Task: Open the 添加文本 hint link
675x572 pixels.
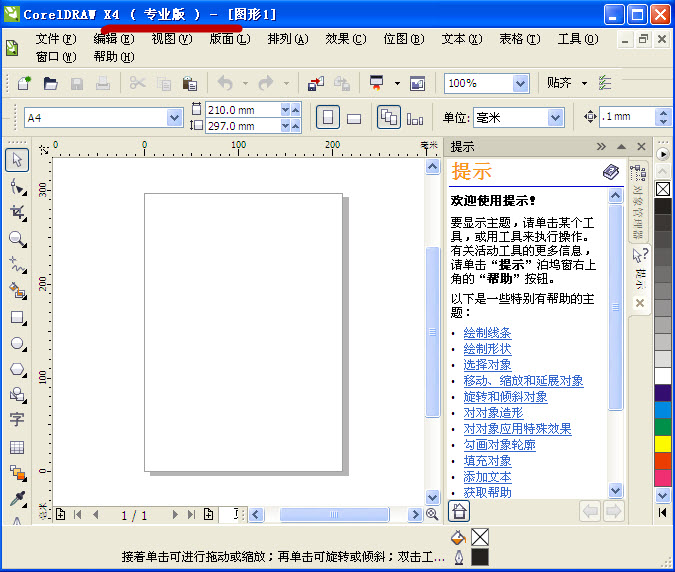Action: pos(487,477)
